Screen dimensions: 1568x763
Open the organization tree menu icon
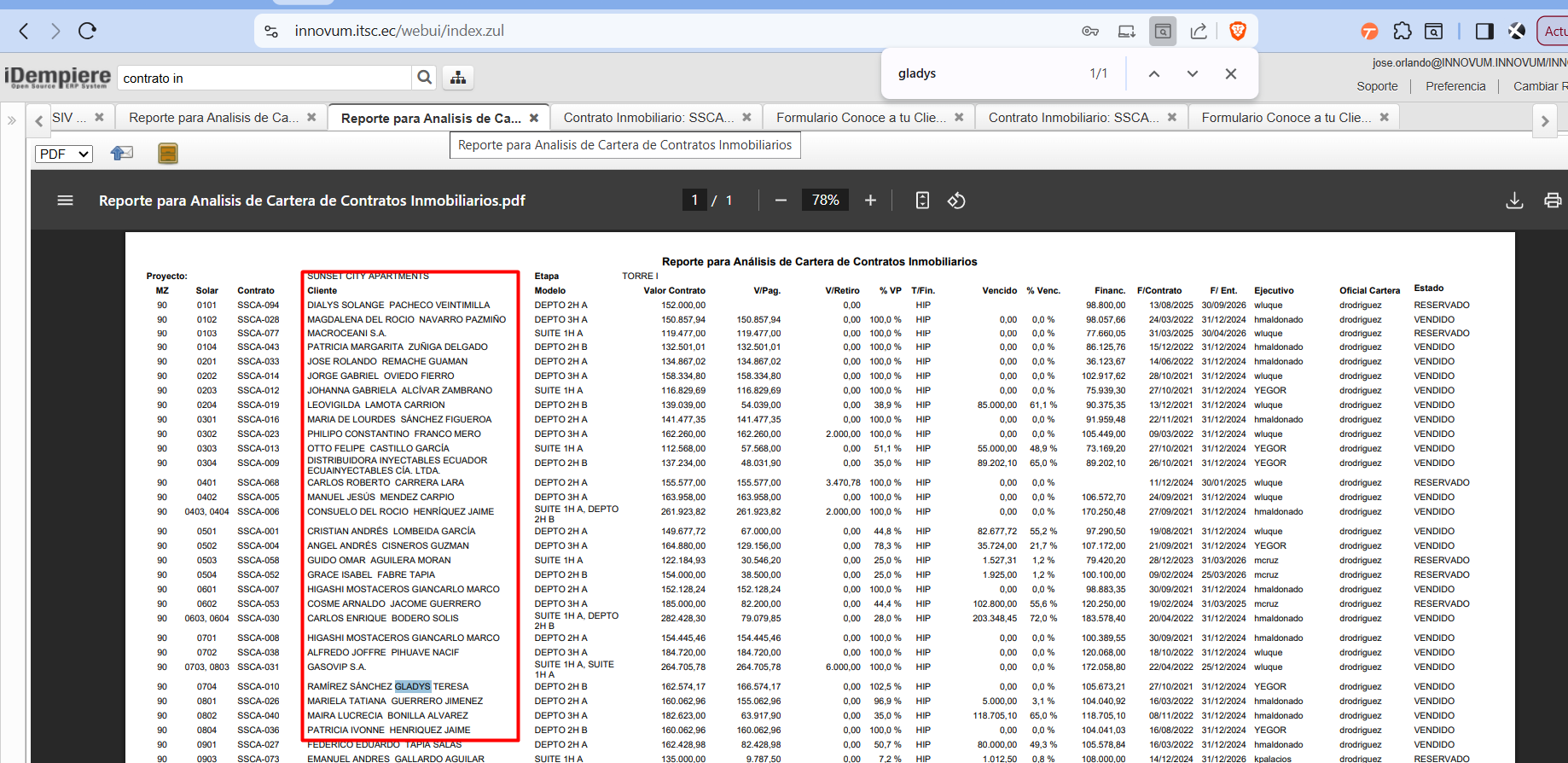pos(458,78)
